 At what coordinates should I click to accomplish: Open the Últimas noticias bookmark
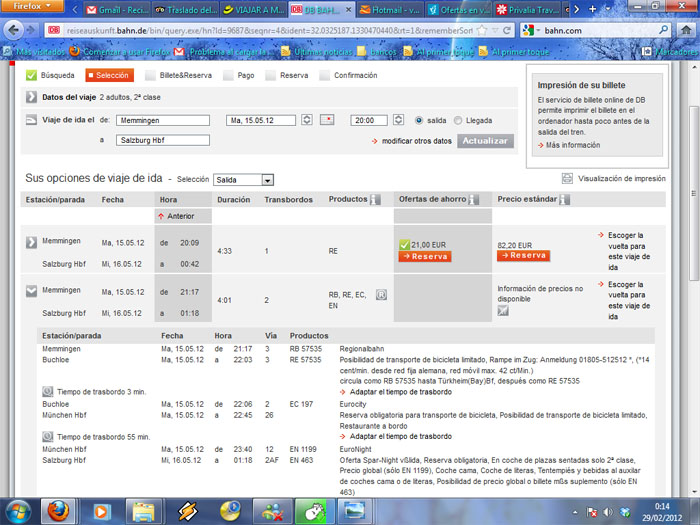point(317,52)
